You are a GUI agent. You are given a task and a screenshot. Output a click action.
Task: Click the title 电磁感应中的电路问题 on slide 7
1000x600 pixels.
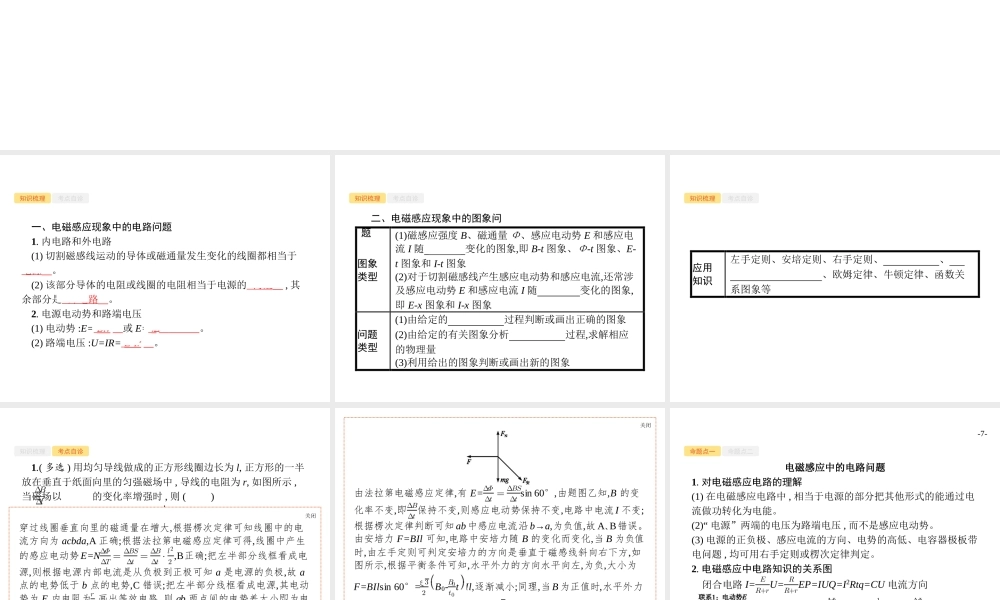click(835, 467)
